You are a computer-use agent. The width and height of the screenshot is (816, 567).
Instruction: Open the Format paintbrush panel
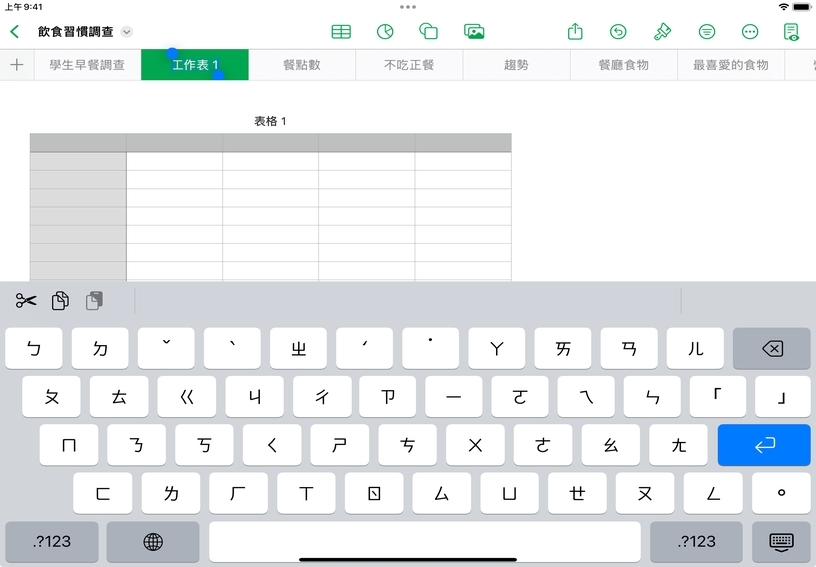662,32
